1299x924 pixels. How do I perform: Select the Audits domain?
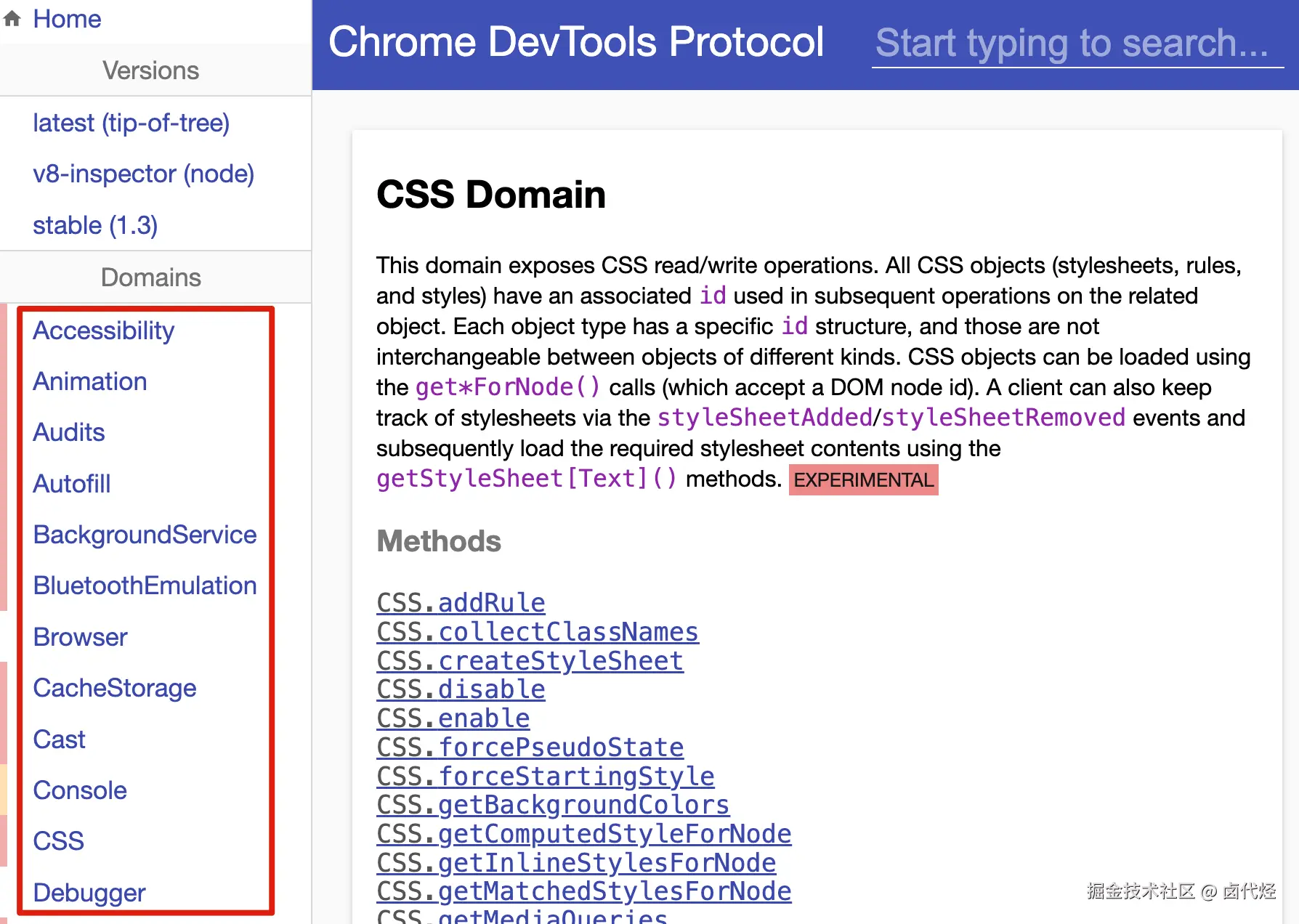pos(69,432)
